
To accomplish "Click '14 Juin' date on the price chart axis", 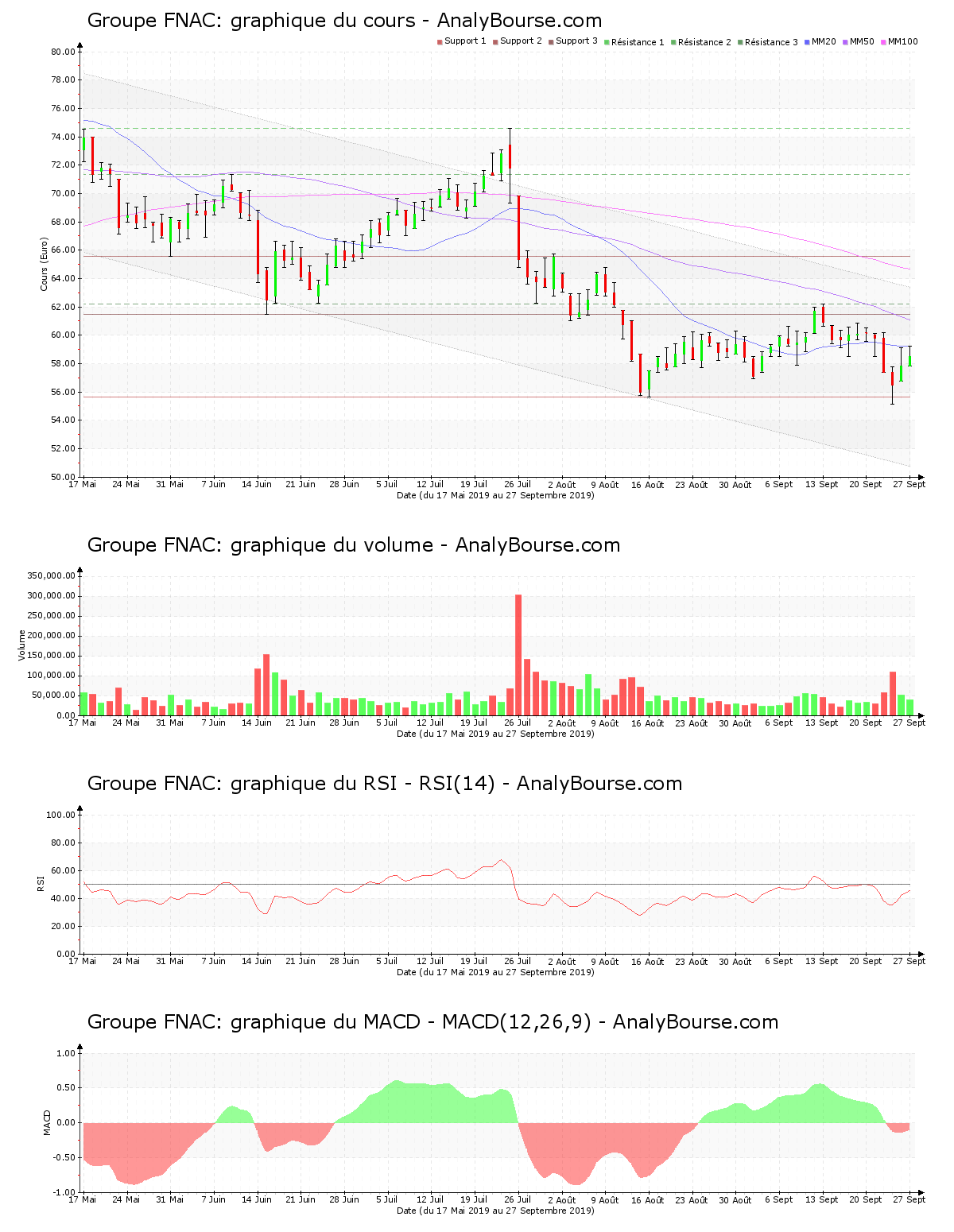I will [257, 484].
